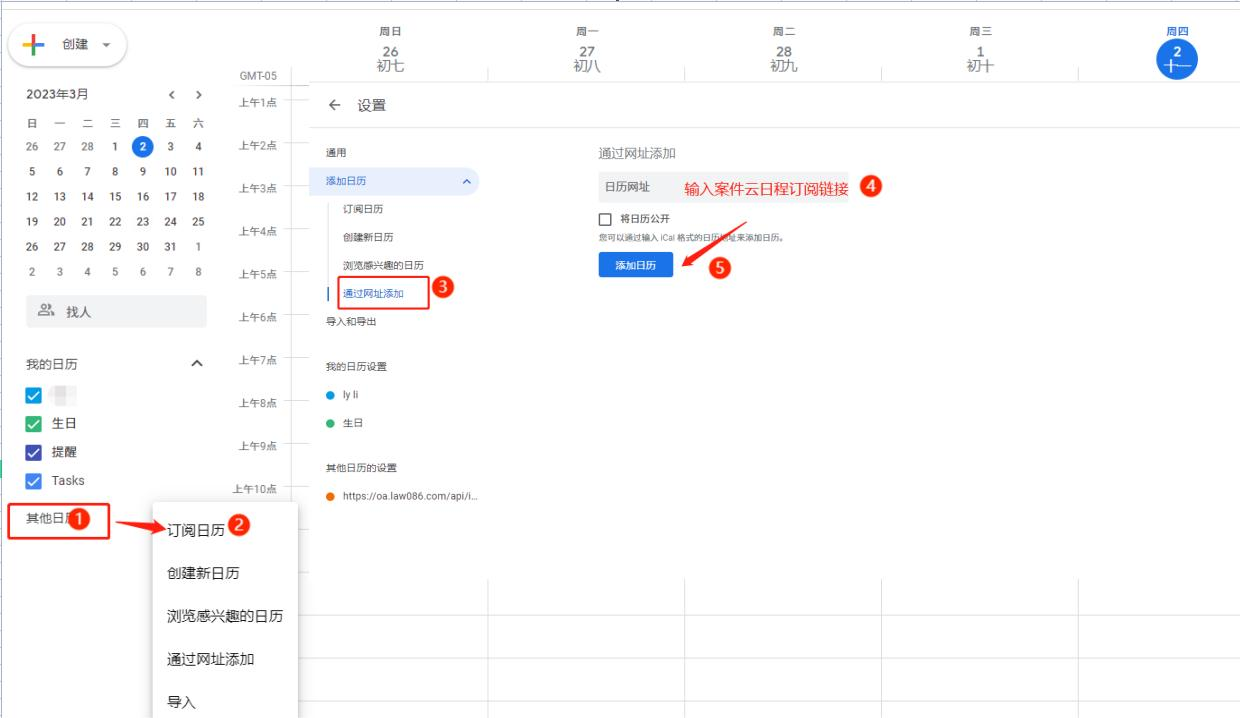Choose 通过网址添加 in the popup menu

[x=210, y=659]
